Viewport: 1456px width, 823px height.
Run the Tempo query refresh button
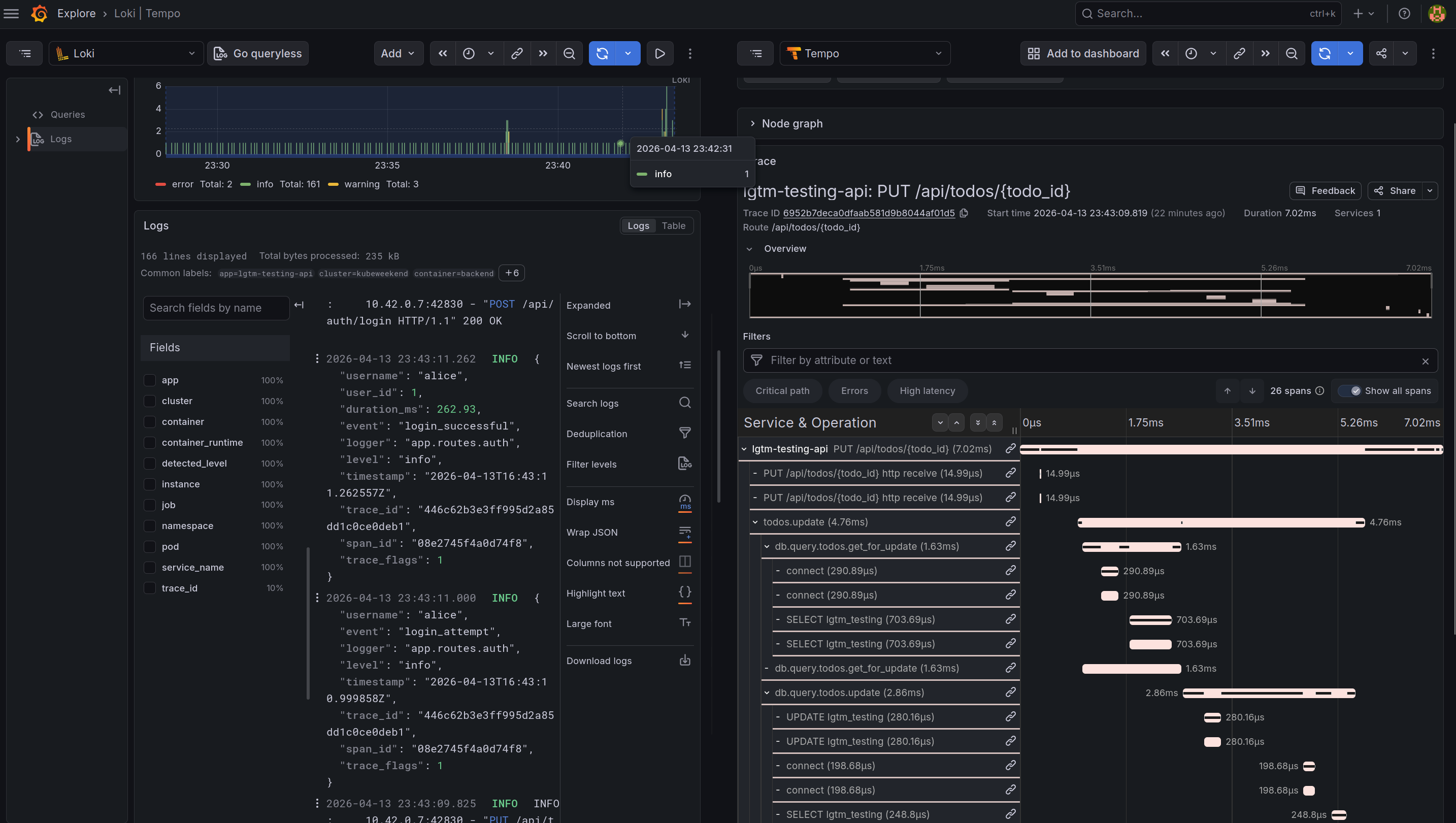[1325, 54]
